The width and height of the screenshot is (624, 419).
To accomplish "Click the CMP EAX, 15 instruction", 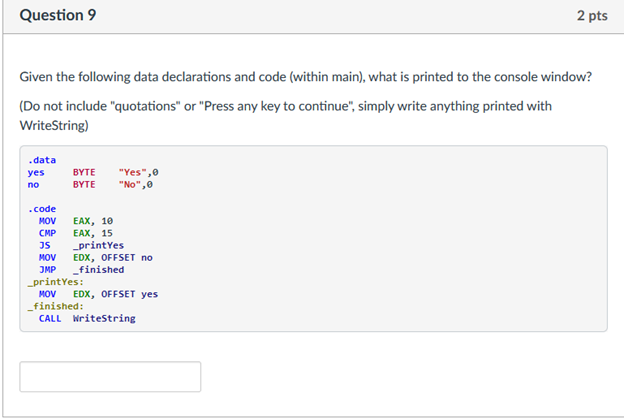I will click(76, 232).
